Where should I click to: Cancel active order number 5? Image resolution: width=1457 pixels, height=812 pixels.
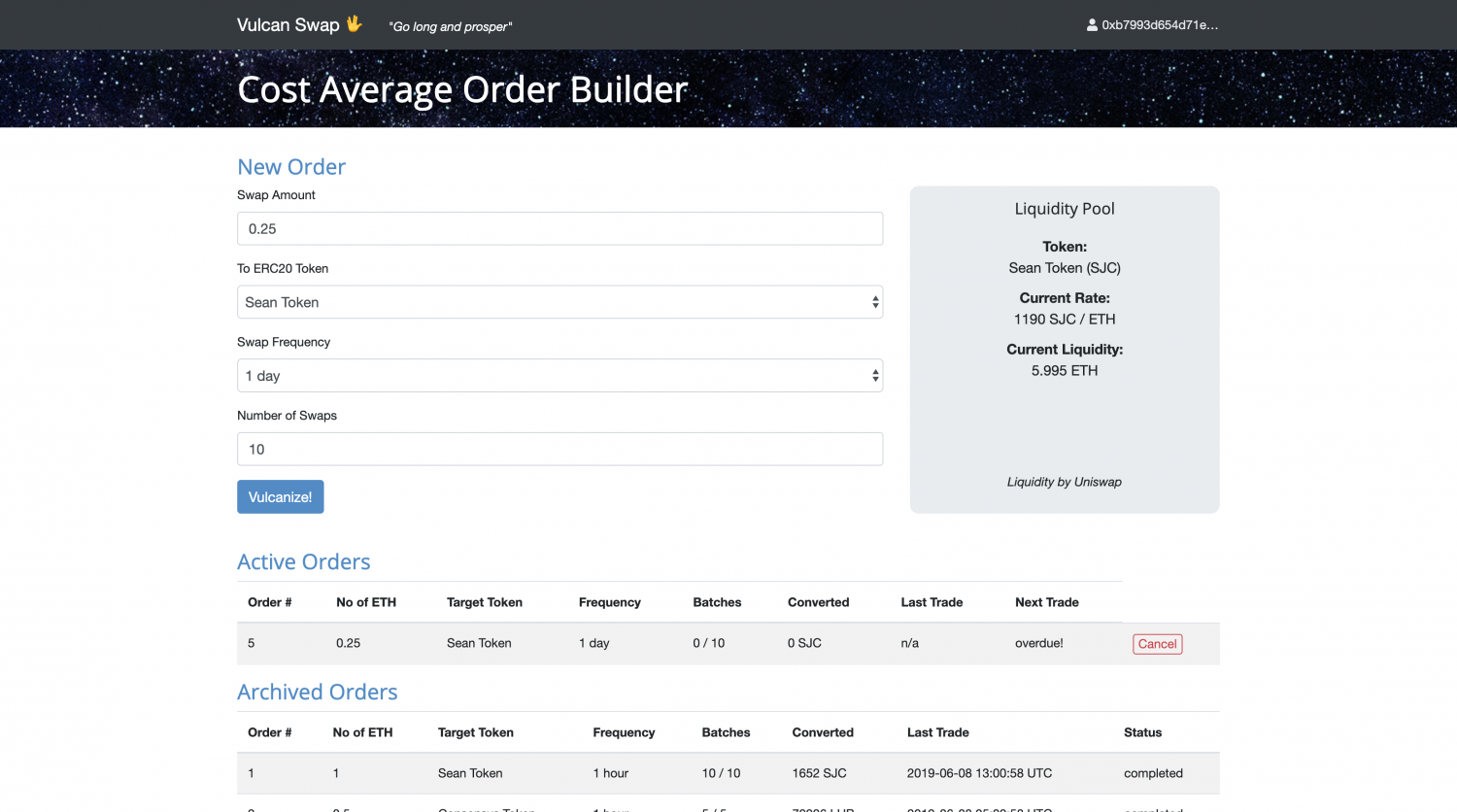coord(1157,643)
